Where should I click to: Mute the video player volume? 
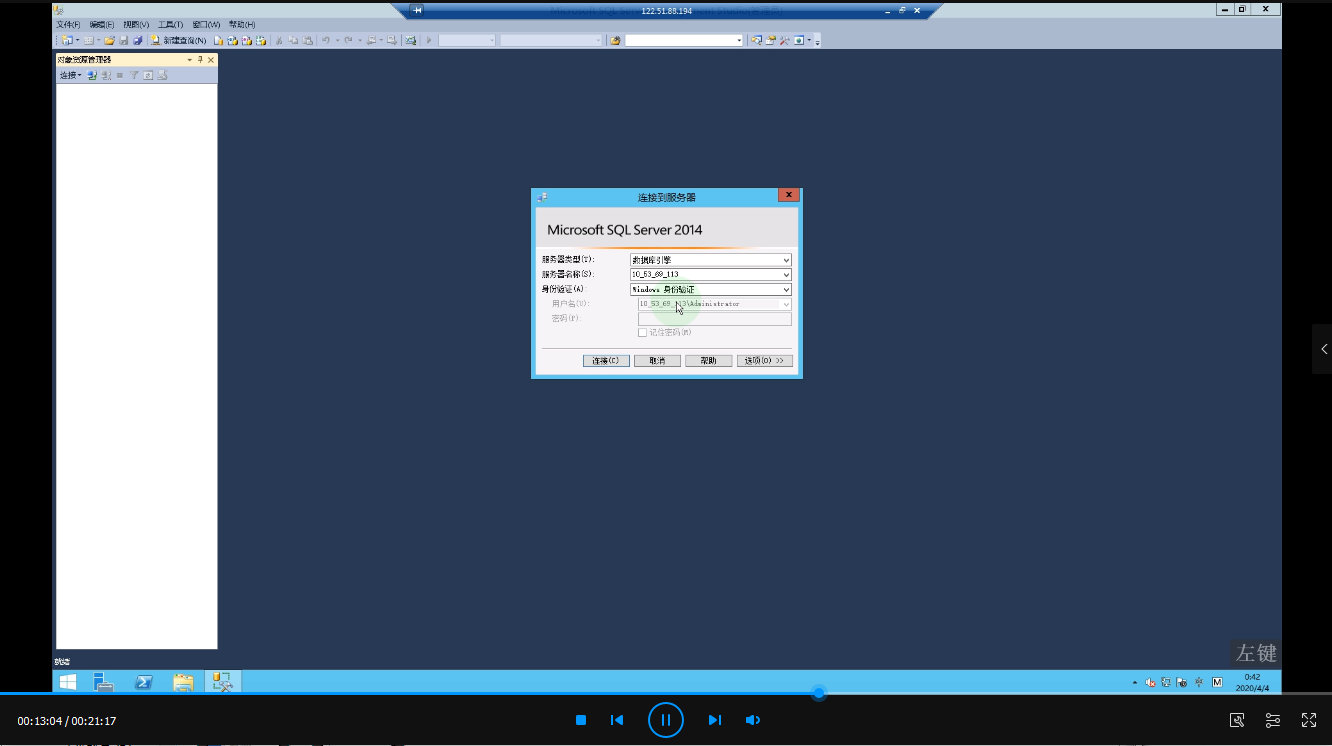pos(753,720)
